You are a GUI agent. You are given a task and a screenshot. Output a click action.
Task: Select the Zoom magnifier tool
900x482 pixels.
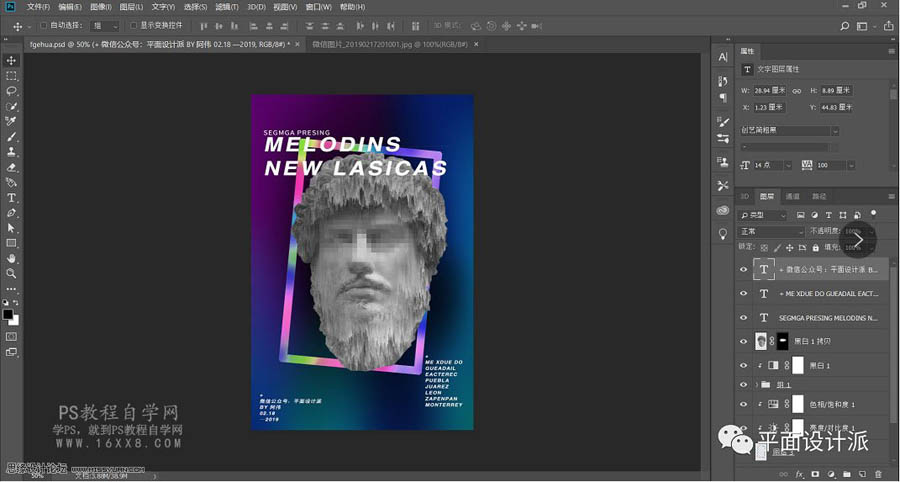point(11,274)
